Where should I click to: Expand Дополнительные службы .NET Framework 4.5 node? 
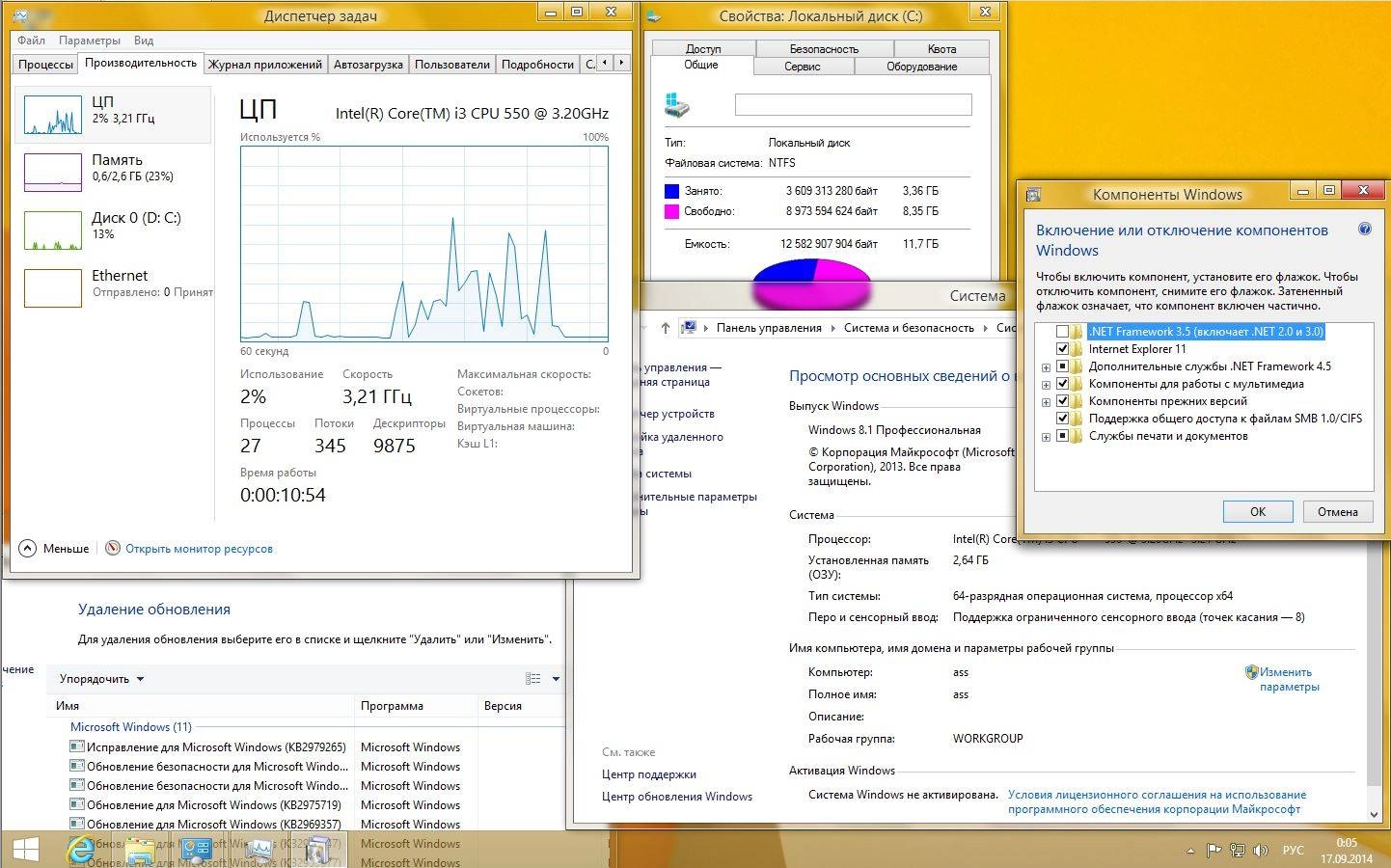(1046, 367)
